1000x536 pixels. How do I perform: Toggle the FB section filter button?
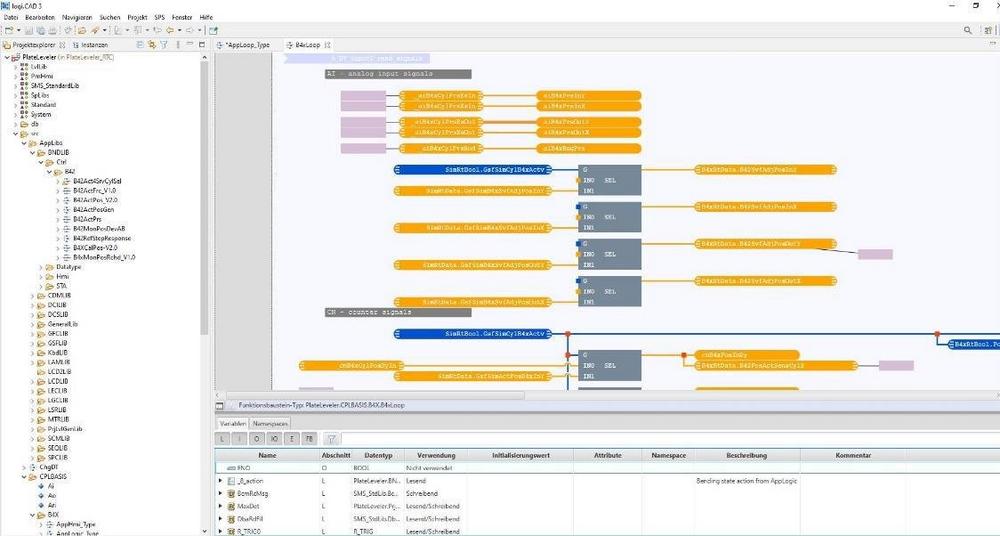(x=309, y=438)
